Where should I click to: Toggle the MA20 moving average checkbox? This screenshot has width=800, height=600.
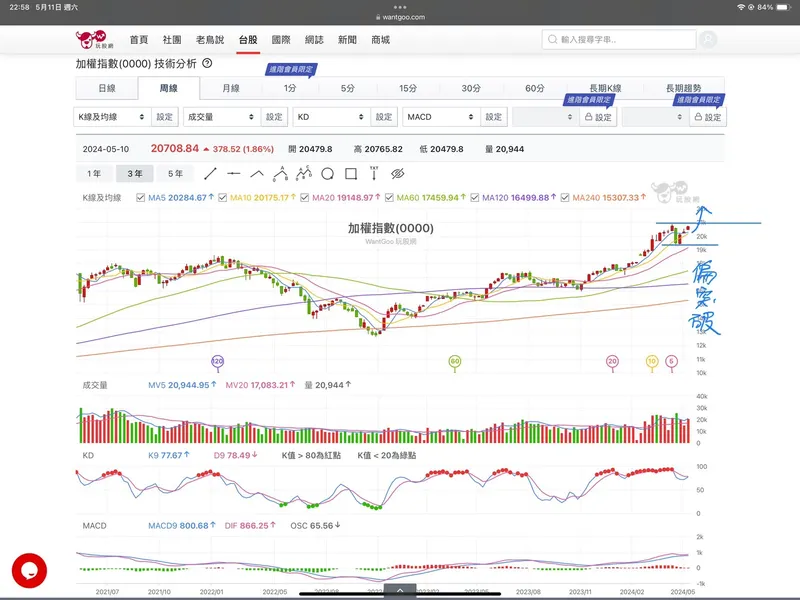tap(307, 198)
